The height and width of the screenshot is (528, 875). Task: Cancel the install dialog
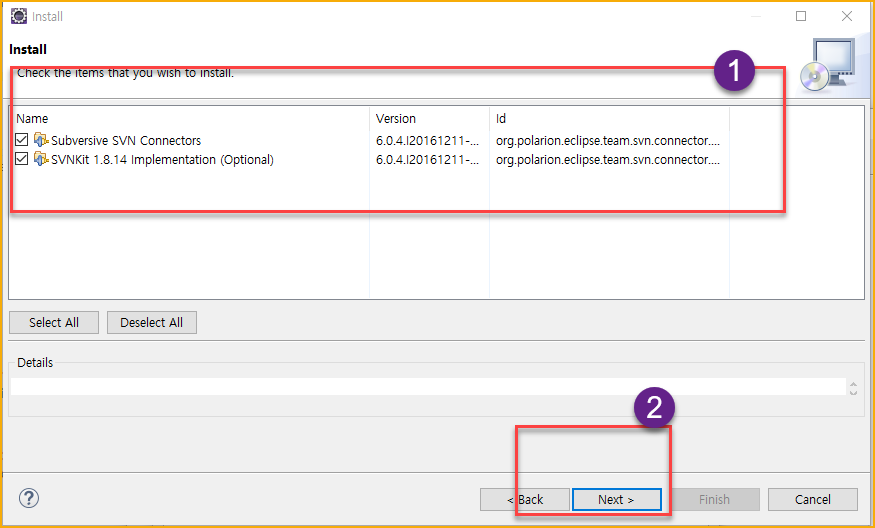[x=812, y=500]
